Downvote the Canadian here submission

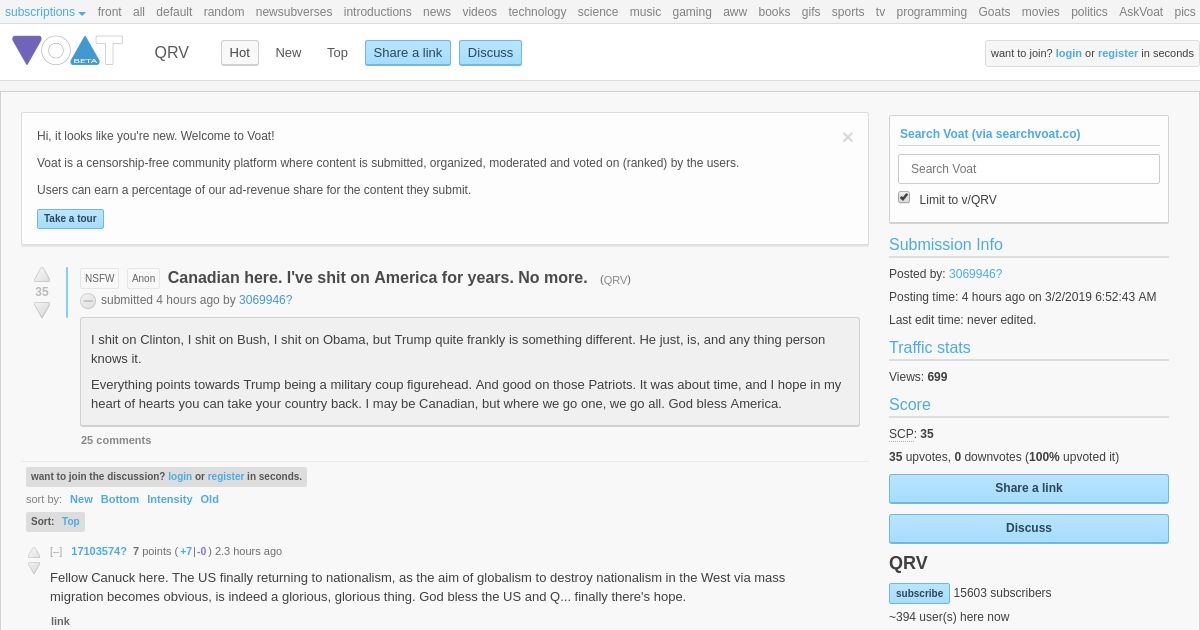[x=42, y=310]
